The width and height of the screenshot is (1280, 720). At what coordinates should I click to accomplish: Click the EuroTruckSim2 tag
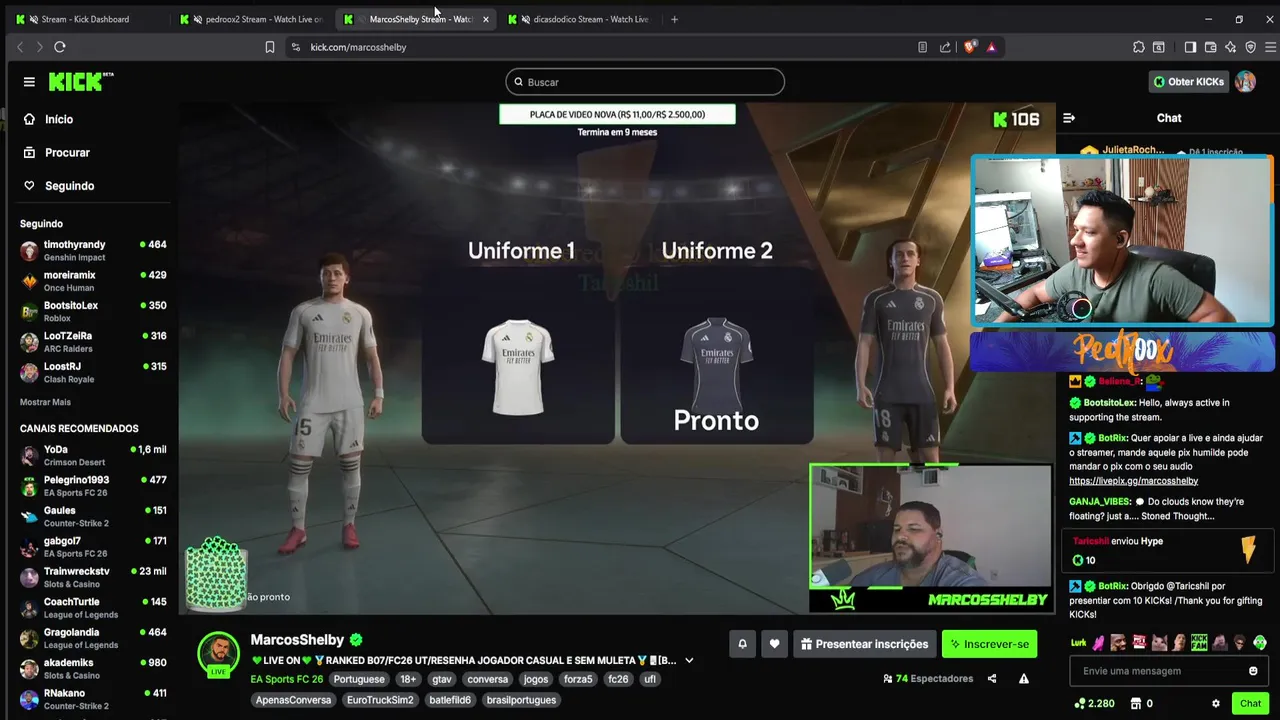[x=380, y=700]
